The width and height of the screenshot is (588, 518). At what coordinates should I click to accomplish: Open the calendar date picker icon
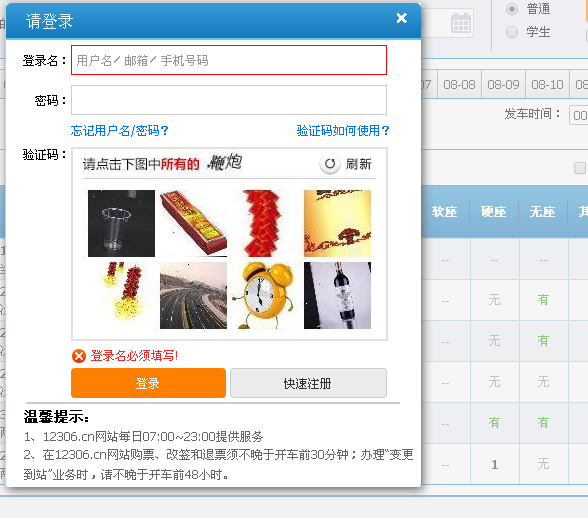[460, 23]
